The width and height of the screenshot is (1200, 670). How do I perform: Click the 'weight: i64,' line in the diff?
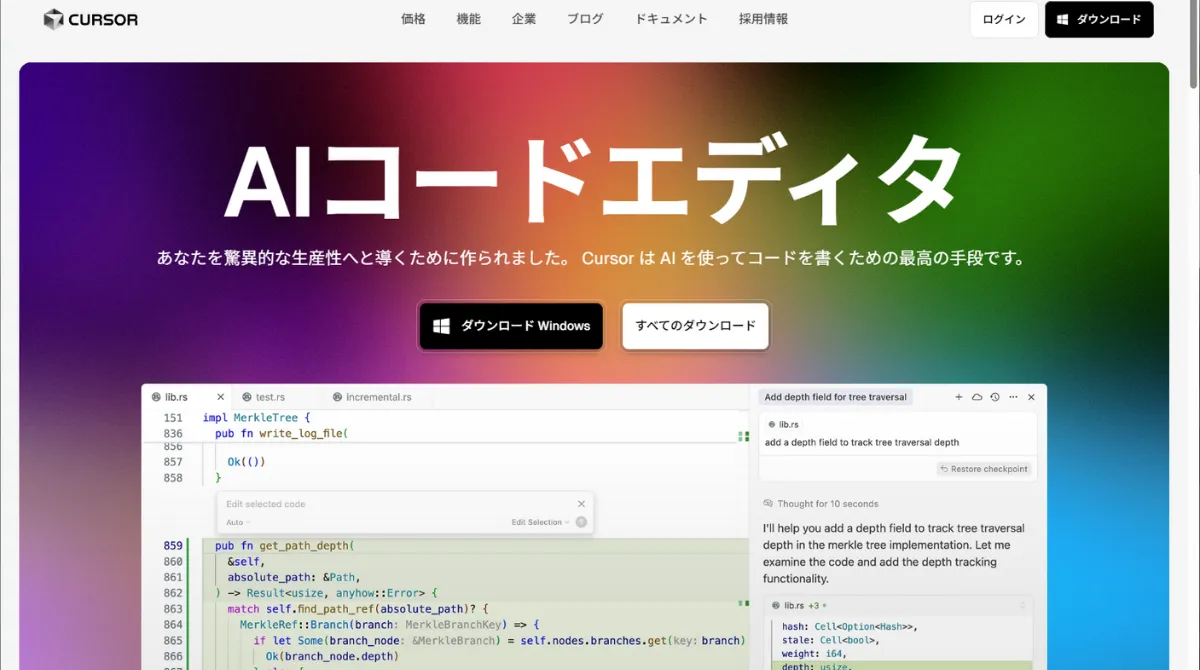[x=816, y=654]
